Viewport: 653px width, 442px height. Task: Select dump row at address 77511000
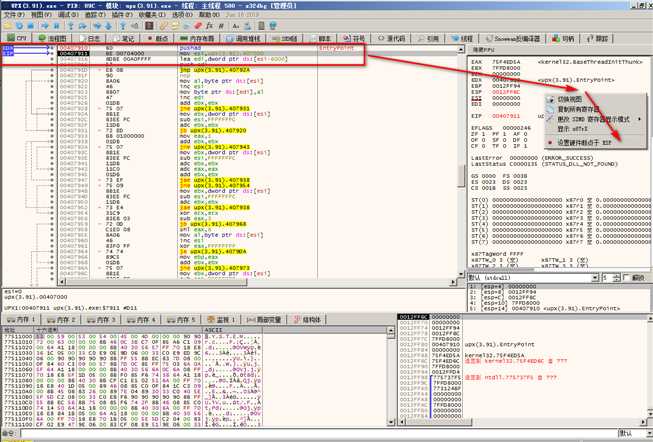(132, 336)
